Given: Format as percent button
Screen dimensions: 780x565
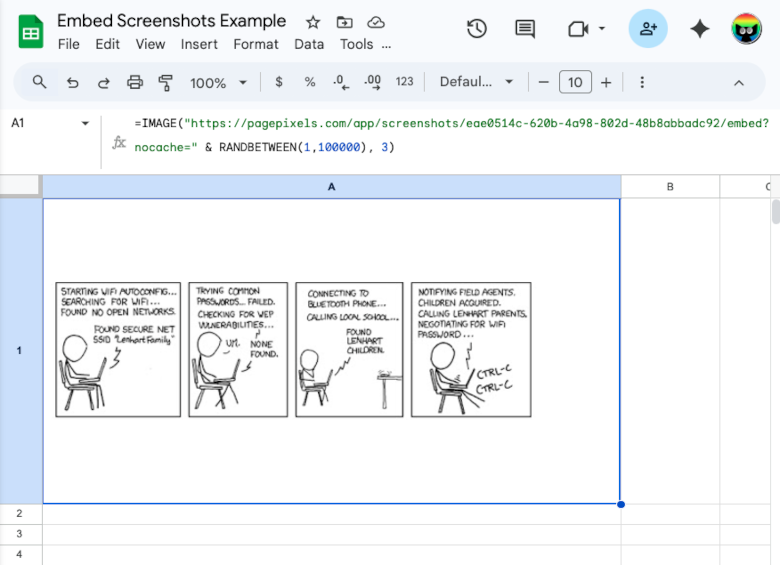Looking at the screenshot, I should 310,82.
